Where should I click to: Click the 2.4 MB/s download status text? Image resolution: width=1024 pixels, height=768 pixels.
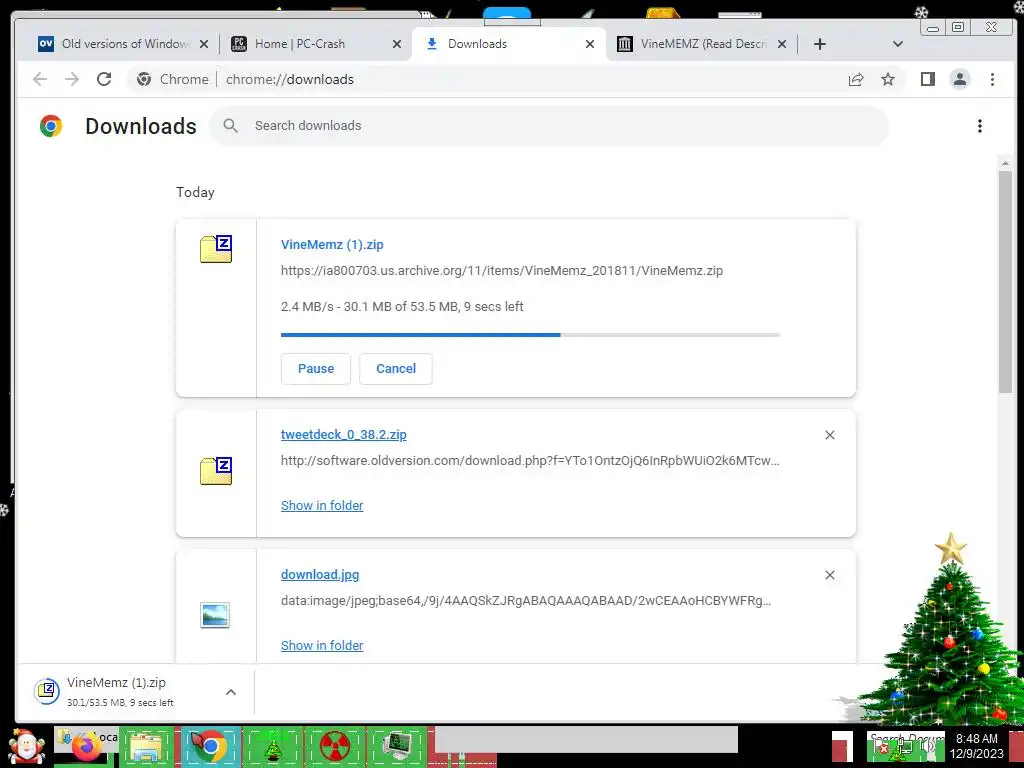(x=402, y=306)
